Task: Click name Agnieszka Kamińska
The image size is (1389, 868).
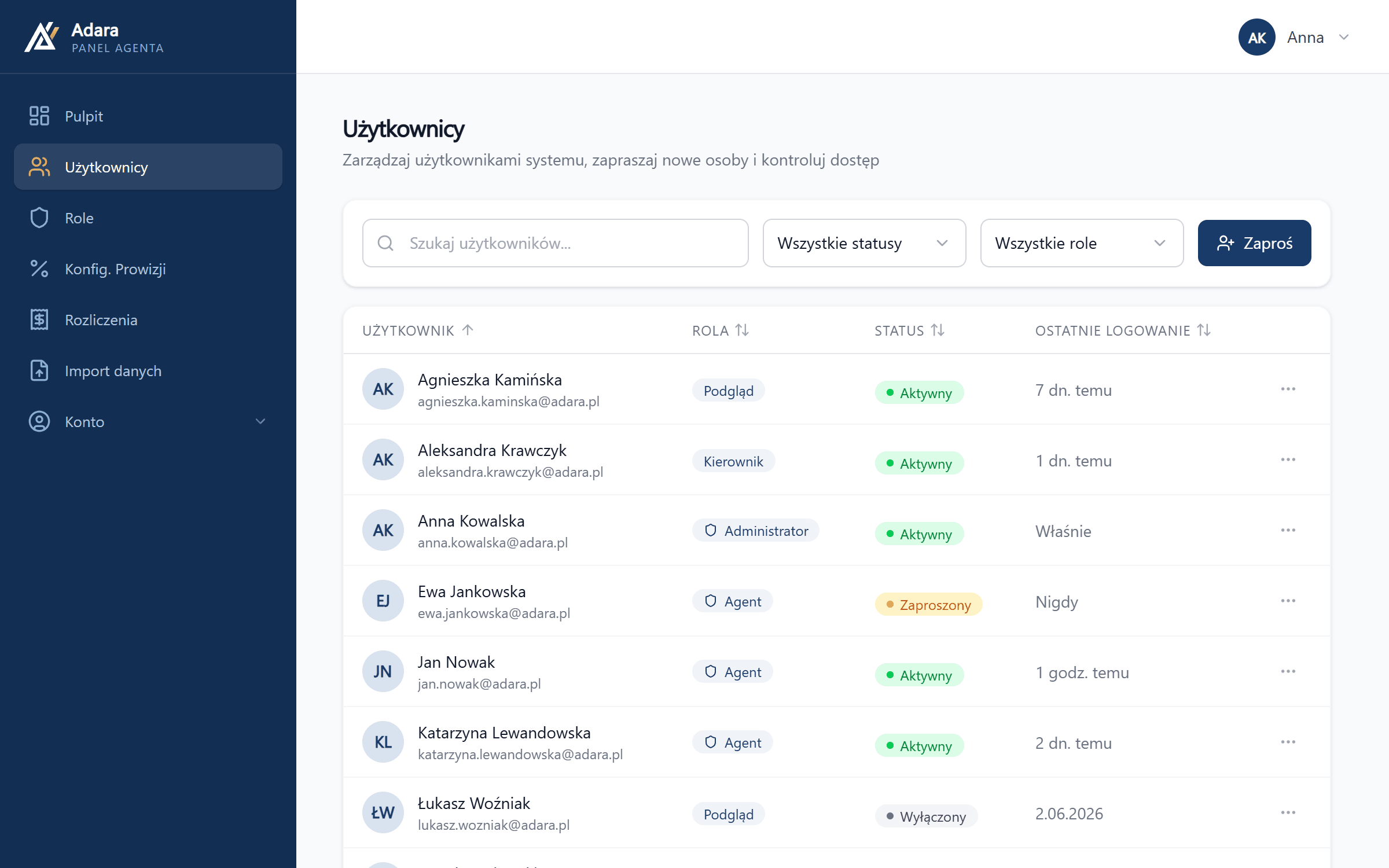Action: pos(490,380)
